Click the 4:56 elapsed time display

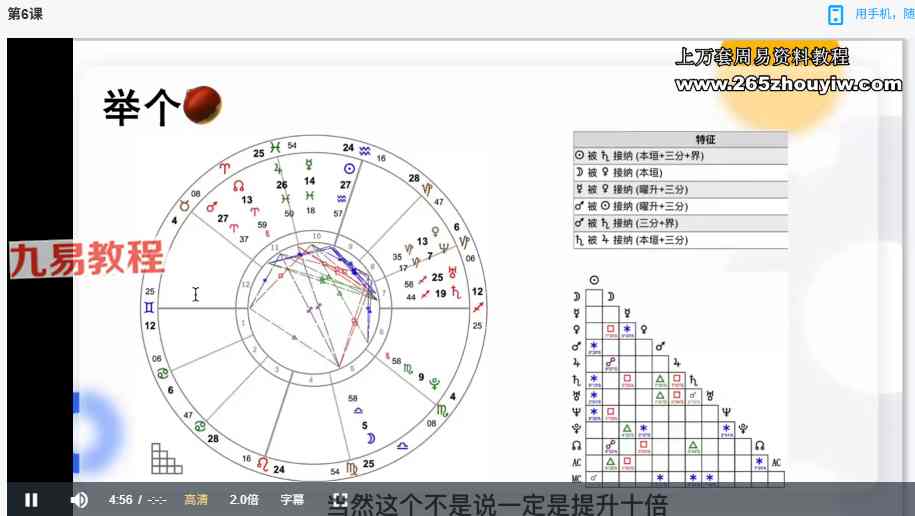[121, 499]
